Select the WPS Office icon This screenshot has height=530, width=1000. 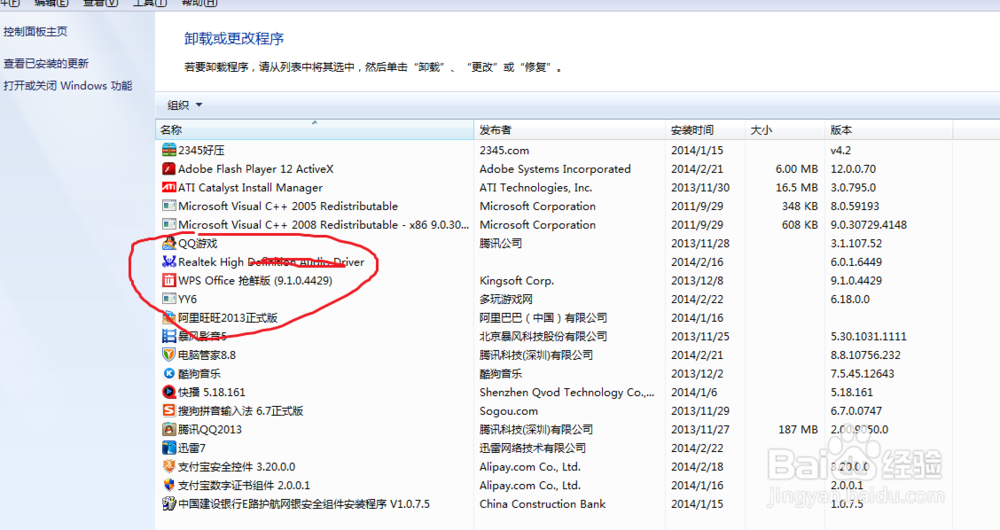(168, 280)
